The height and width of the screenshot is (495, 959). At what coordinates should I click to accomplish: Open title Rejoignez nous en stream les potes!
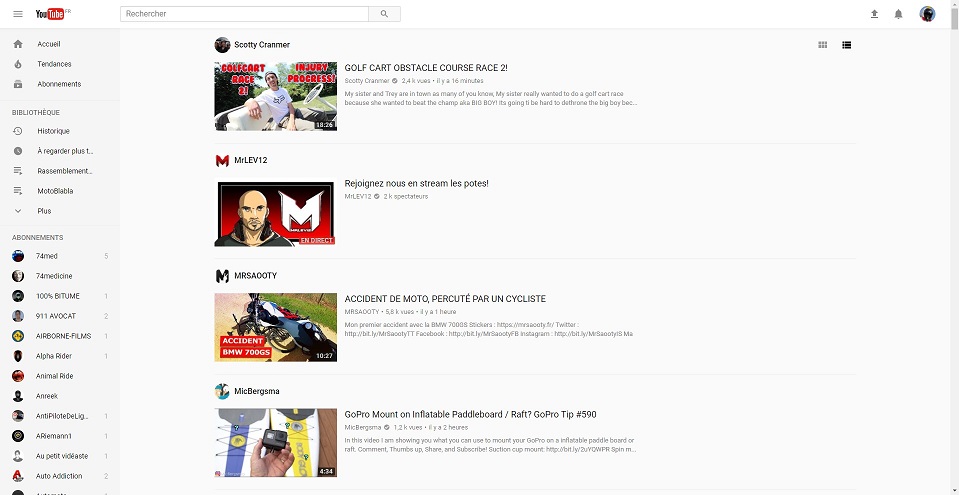(417, 184)
